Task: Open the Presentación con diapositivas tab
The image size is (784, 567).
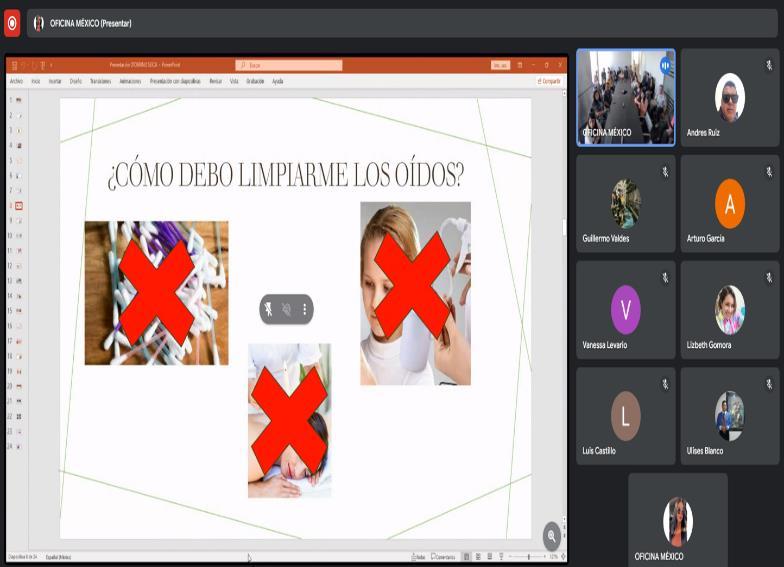Action: pyautogui.click(x=175, y=81)
